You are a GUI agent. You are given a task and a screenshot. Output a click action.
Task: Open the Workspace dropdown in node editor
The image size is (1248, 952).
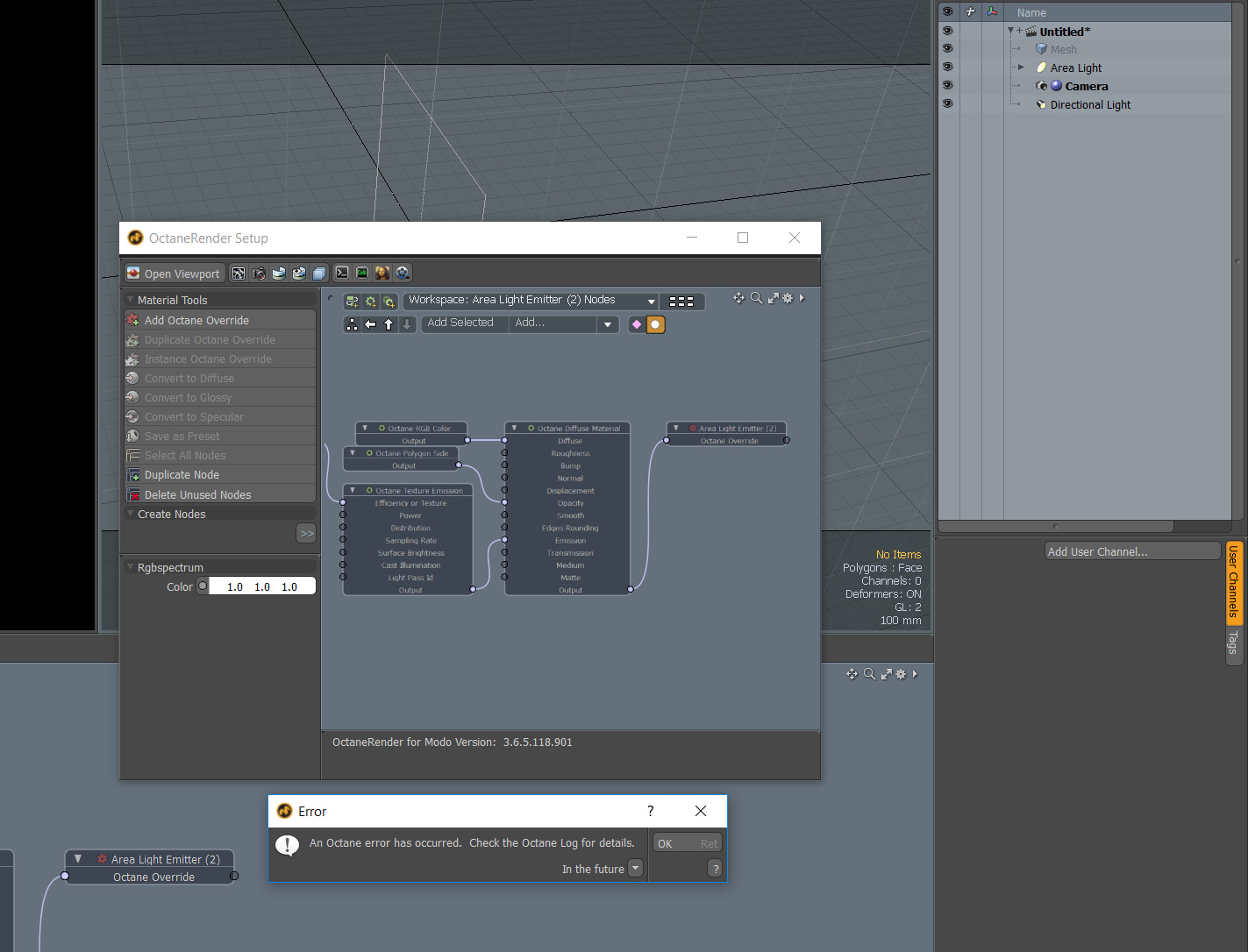531,301
